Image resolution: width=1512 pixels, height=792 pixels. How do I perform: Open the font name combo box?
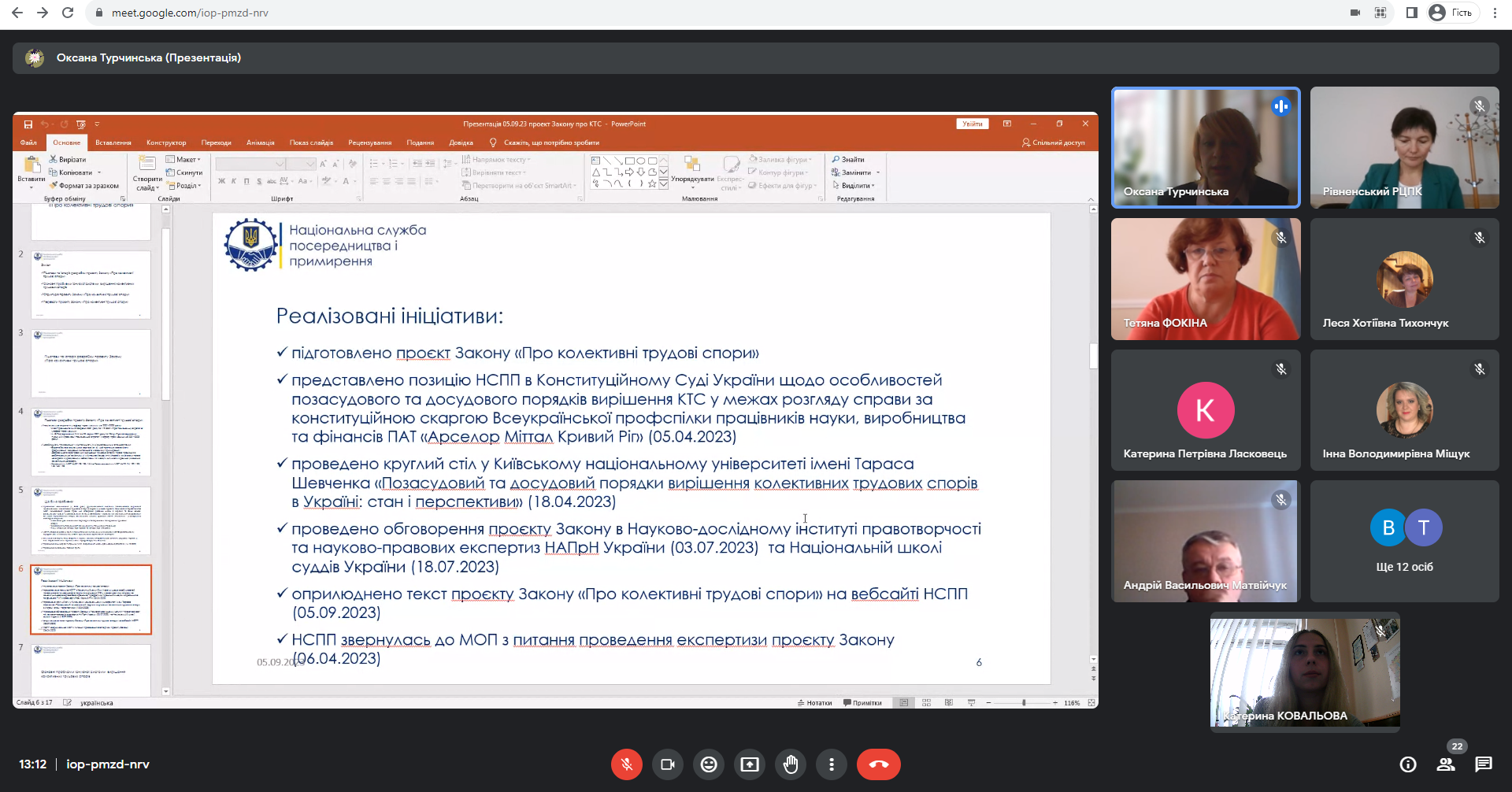[x=250, y=164]
